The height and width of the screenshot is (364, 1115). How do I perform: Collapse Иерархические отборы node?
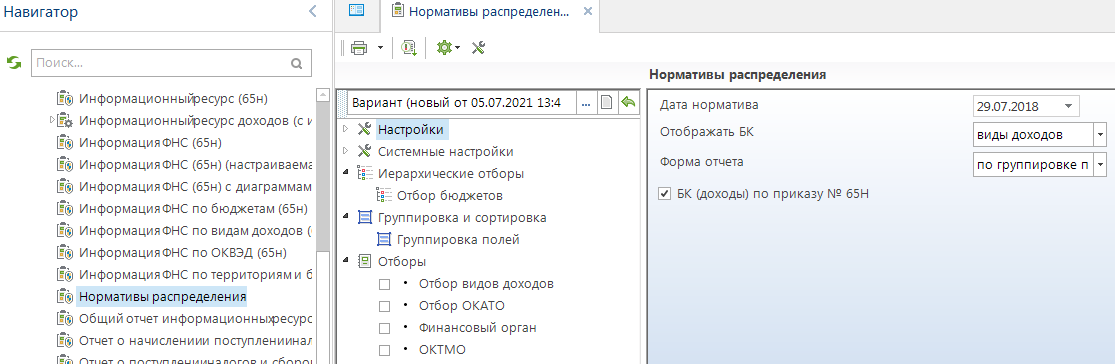[346, 173]
